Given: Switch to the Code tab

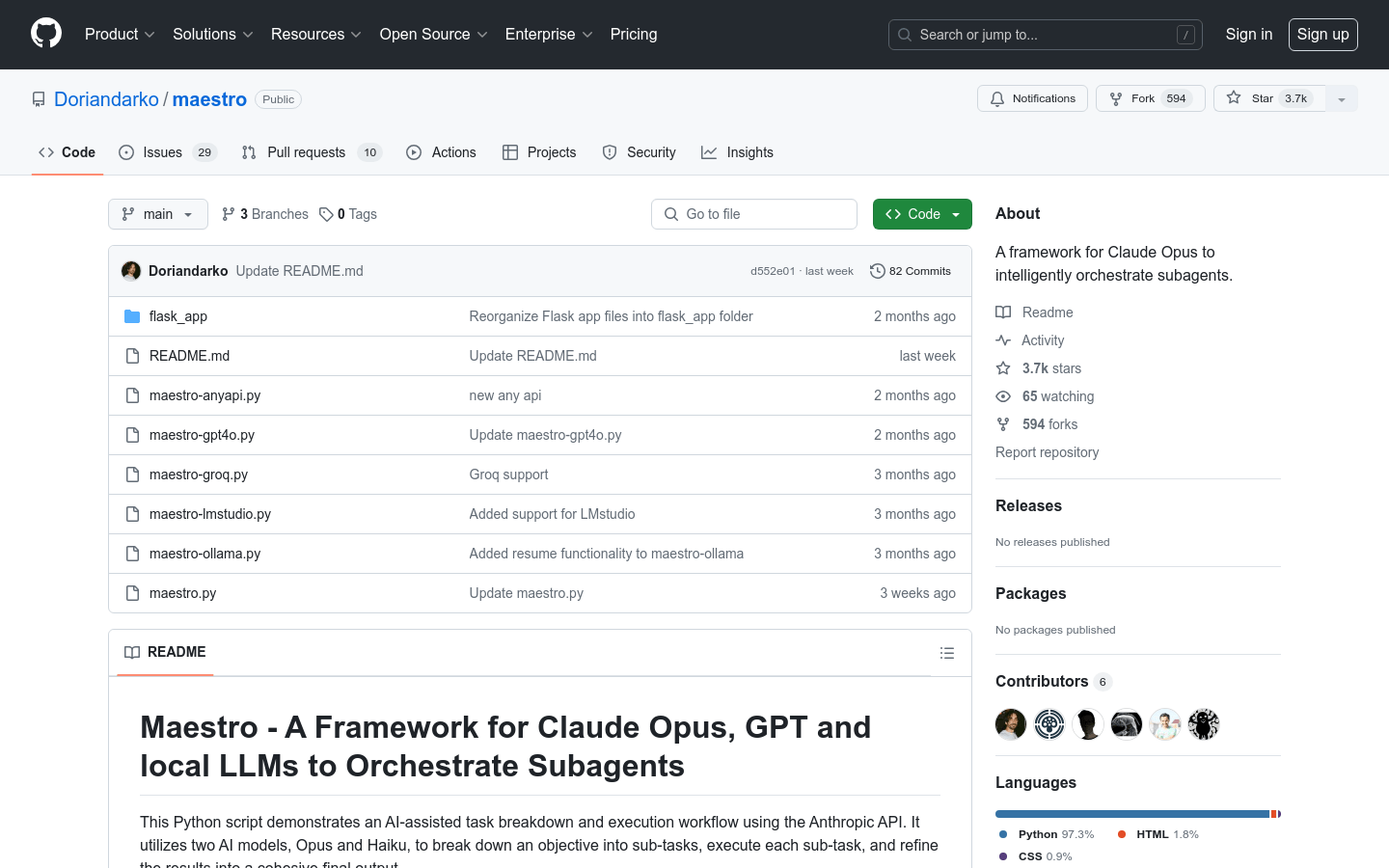Looking at the screenshot, I should coord(67,152).
